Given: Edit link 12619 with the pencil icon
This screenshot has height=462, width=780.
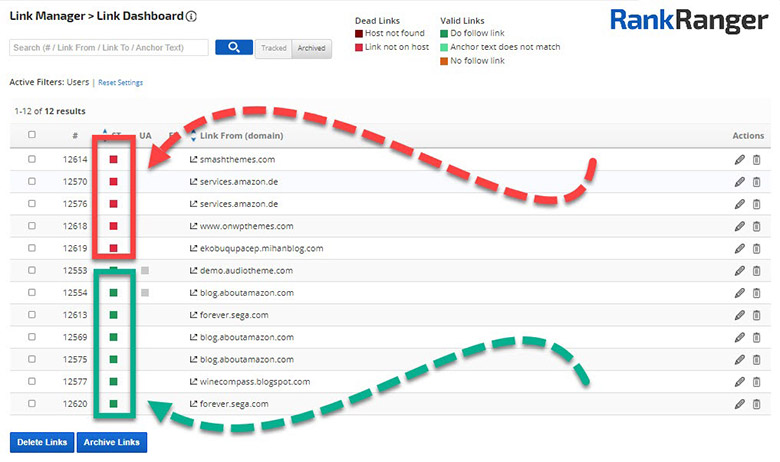Looking at the screenshot, I should click(x=740, y=248).
